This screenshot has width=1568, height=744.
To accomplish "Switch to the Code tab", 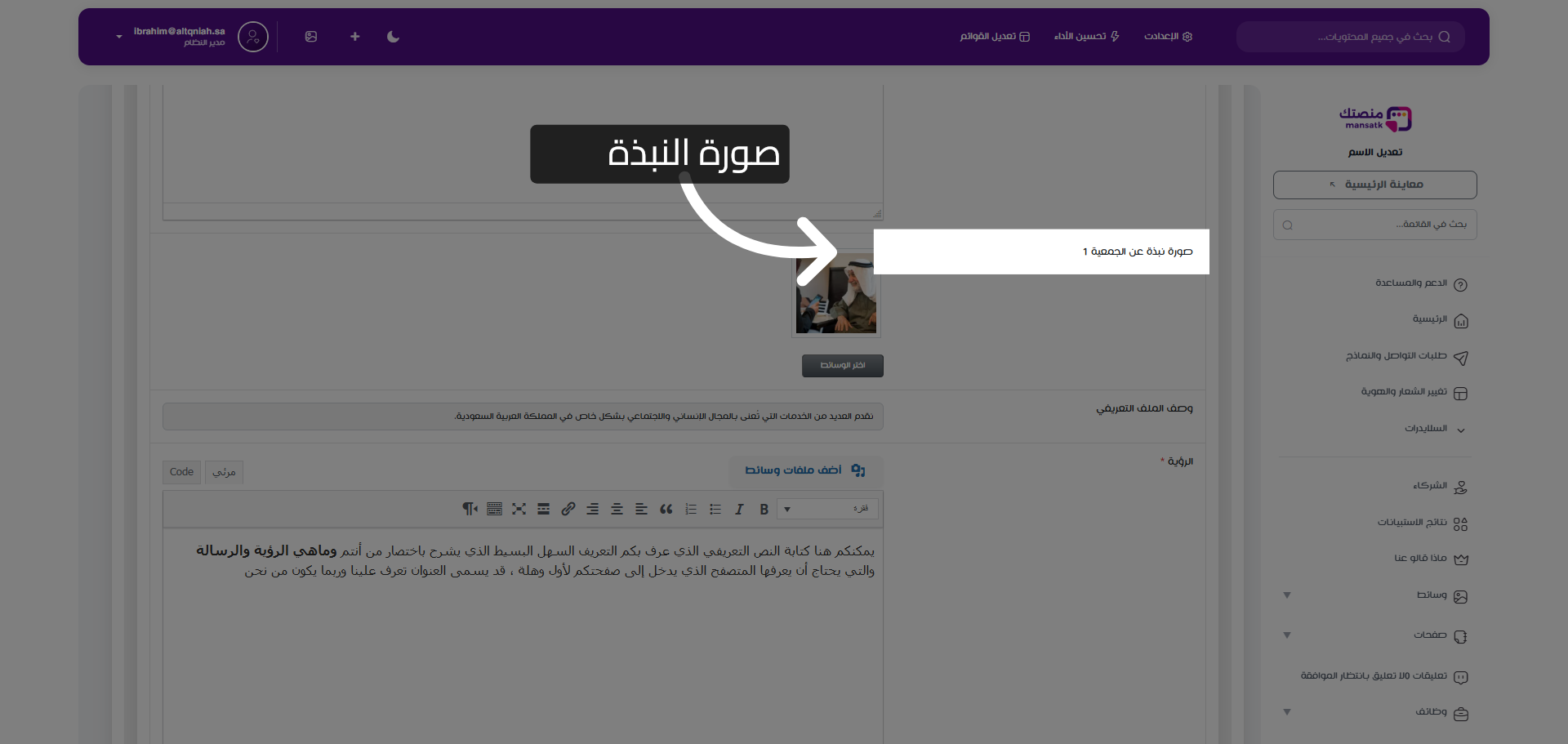I will 181,472.
